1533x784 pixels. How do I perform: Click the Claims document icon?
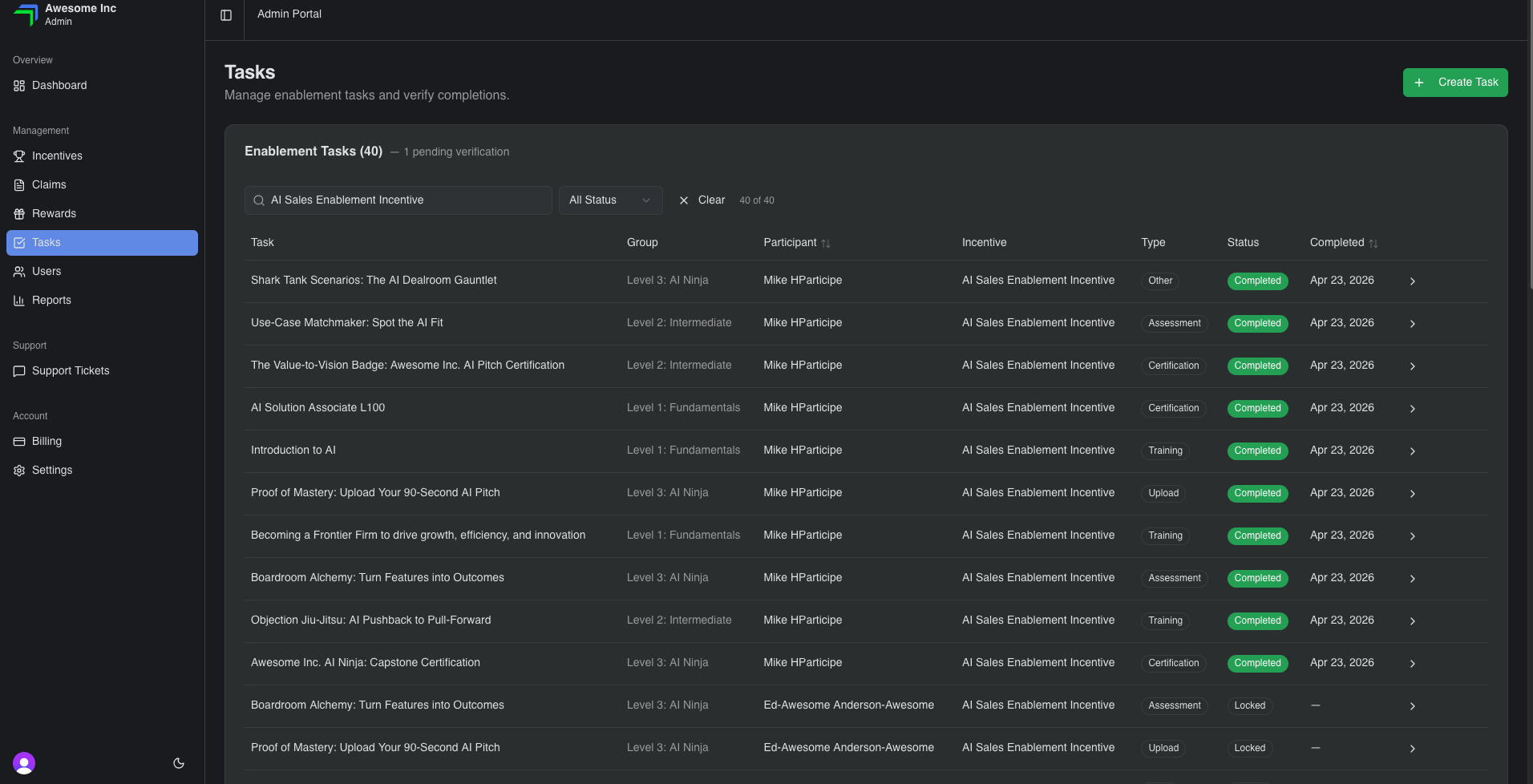[19, 185]
